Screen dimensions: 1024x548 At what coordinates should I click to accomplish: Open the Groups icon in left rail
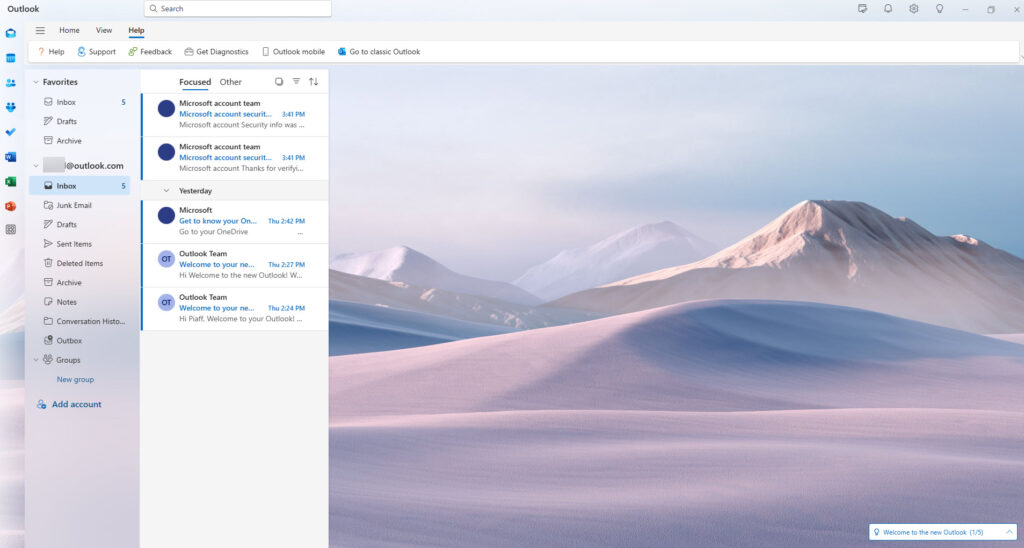[10, 107]
